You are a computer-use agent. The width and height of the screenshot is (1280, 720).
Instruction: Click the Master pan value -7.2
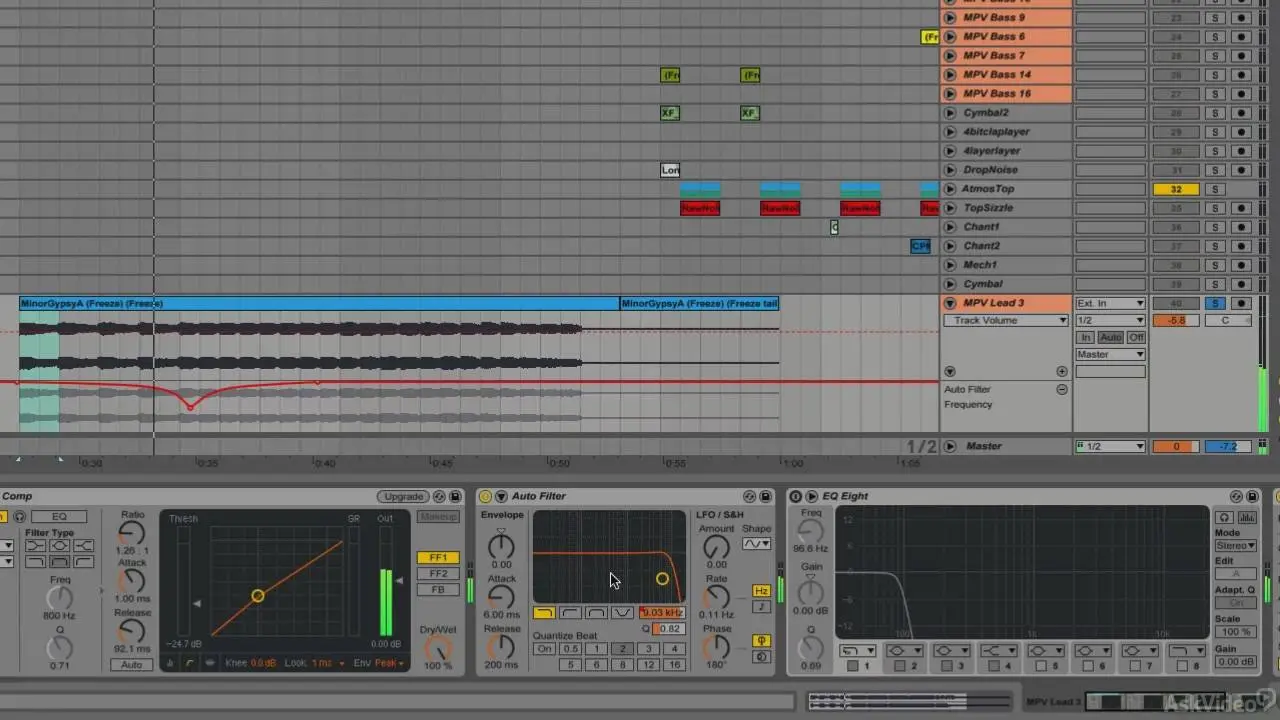[x=1228, y=446]
